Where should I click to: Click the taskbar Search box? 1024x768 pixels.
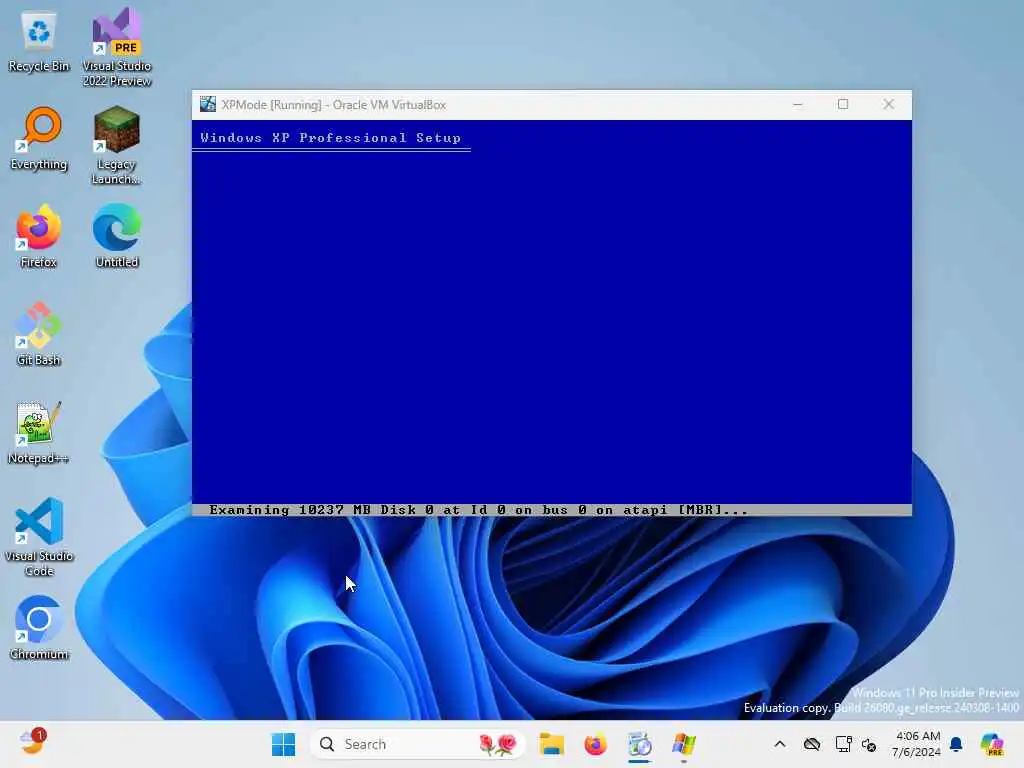point(418,744)
